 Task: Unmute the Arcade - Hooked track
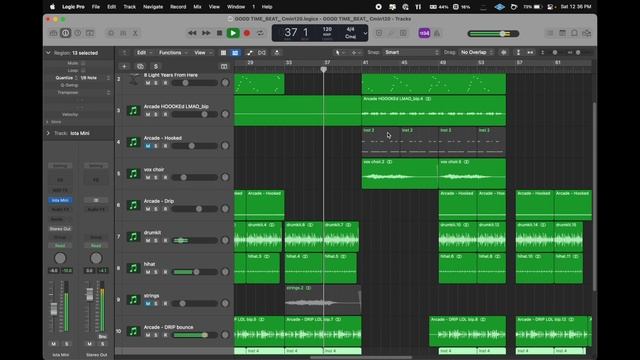click(x=148, y=146)
